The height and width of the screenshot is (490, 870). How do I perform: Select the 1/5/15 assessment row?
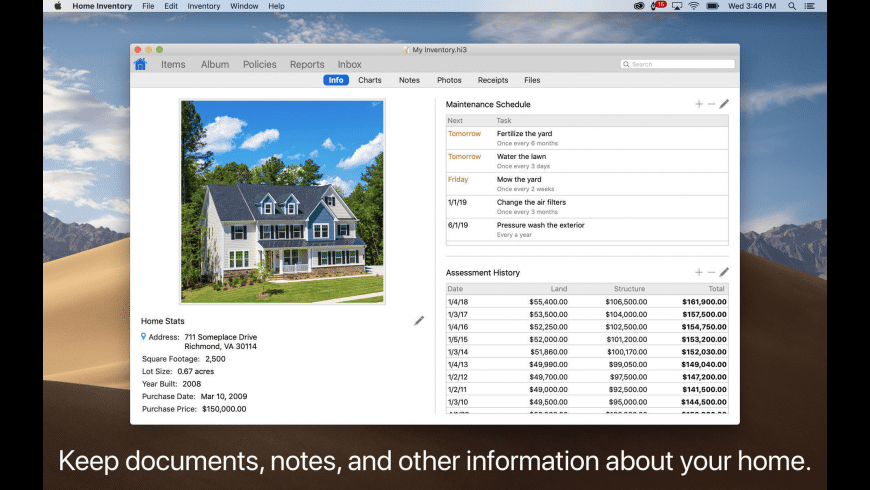tap(587, 339)
